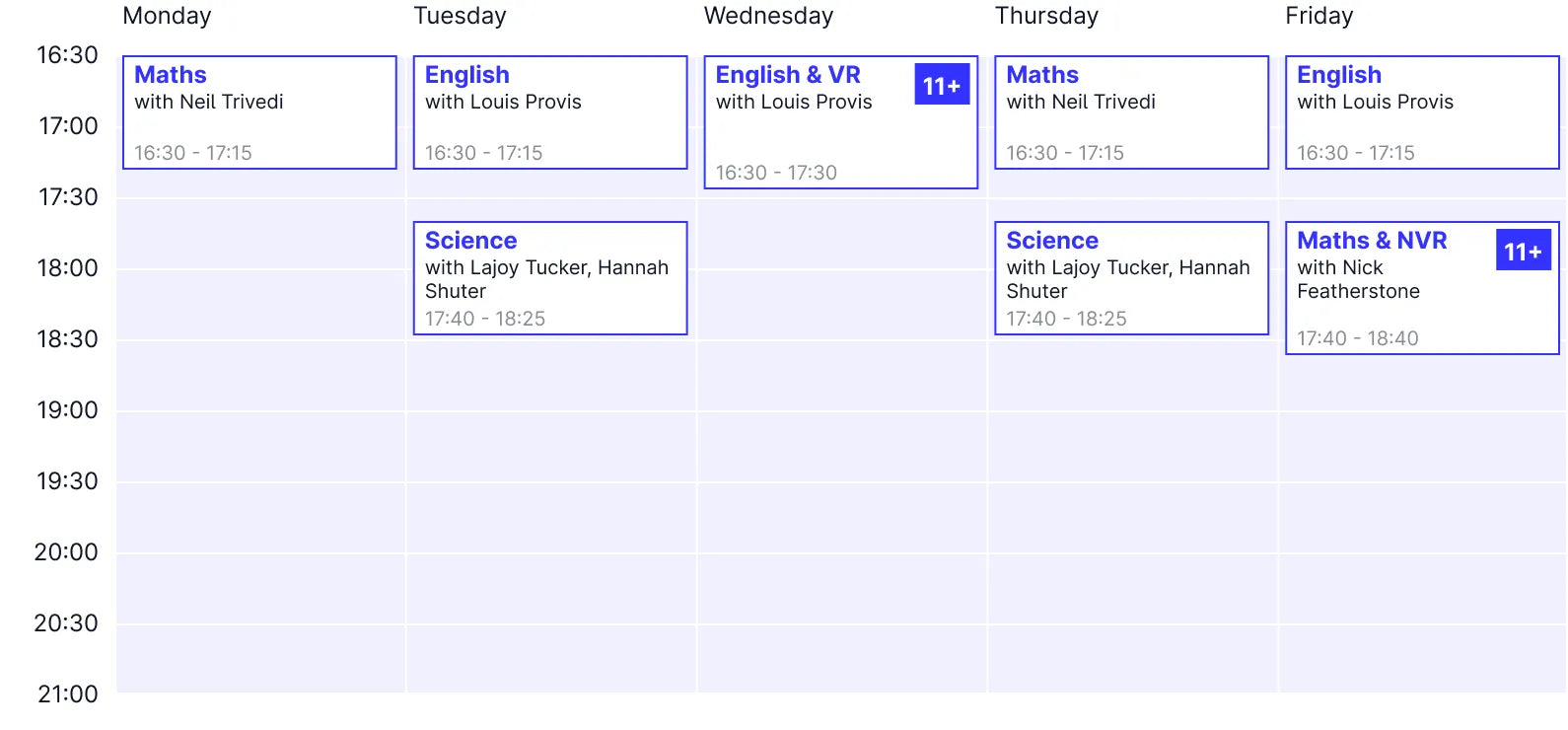Open Friday's English class with Louis Provis
1568x730 pixels.
(1421, 112)
